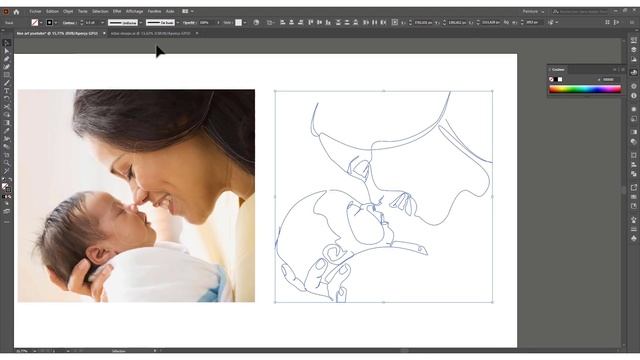Viewport: 640px width, 360px height.
Task: Click the zoom level field in status bar
Action: click(x=22, y=351)
